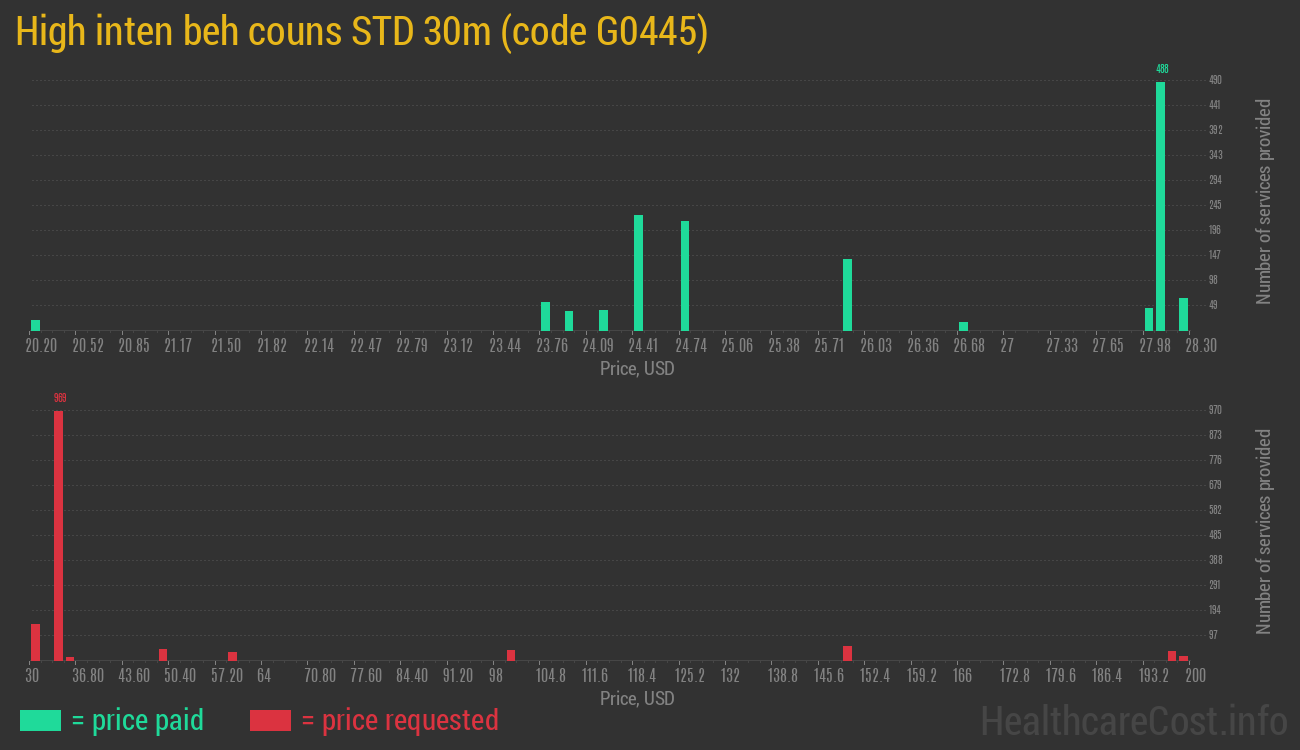Click the red bar between 145.6 and 152.4
Image resolution: width=1300 pixels, height=750 pixels.
tap(847, 653)
